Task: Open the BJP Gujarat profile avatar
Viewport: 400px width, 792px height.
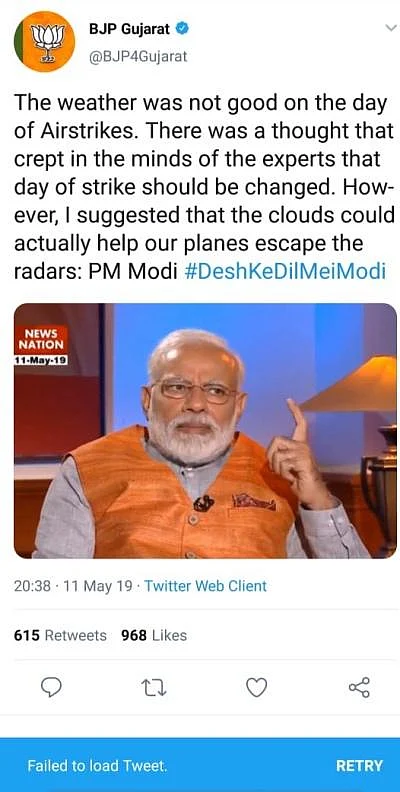Action: tap(44, 41)
